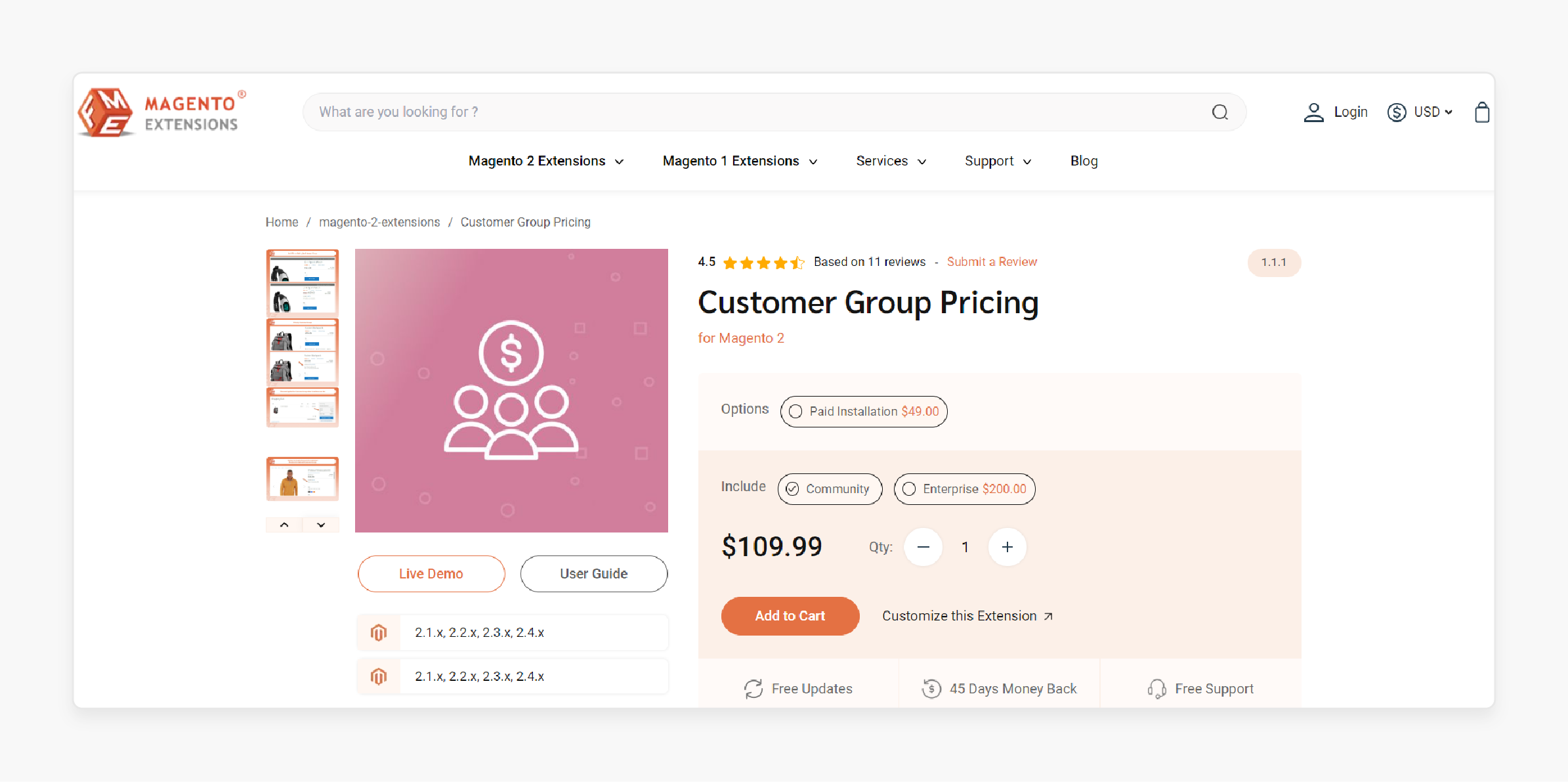Show next thumbnail with down arrow
This screenshot has width=1568, height=782.
point(321,525)
